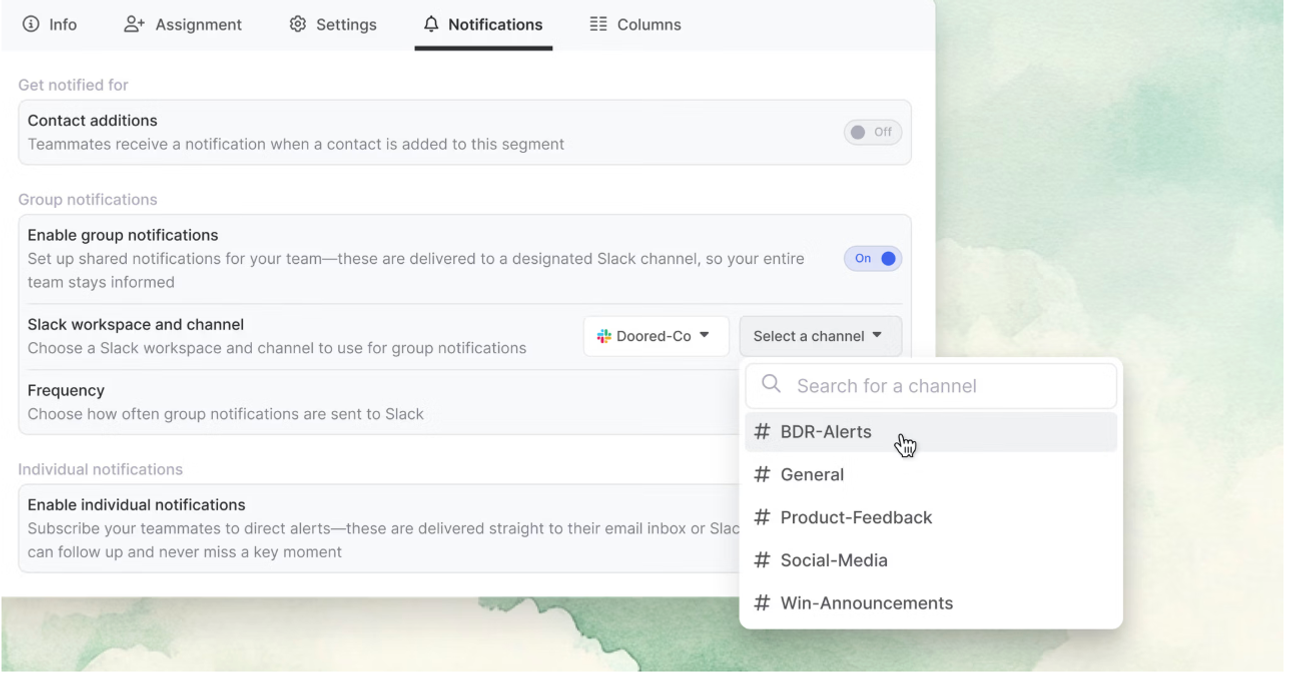Turn off Enable group notifications switch
This screenshot has width=1290, height=674.
tap(873, 258)
